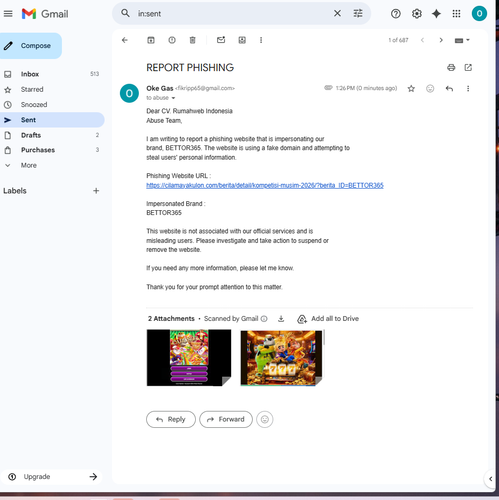Clear the in:sent search query
The image size is (499, 500).
337,13
